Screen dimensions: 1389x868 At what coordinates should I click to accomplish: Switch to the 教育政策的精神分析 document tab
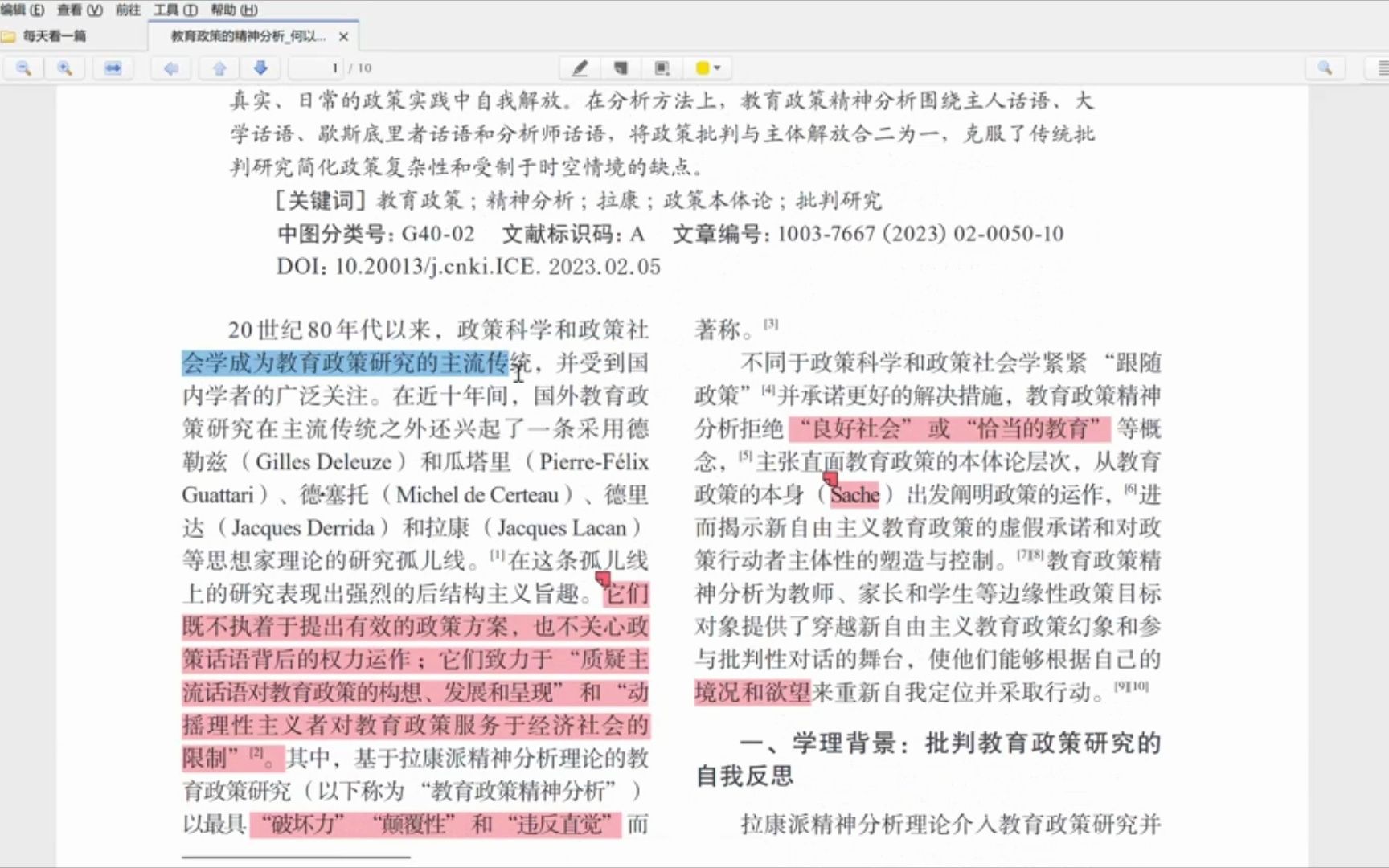(248, 36)
